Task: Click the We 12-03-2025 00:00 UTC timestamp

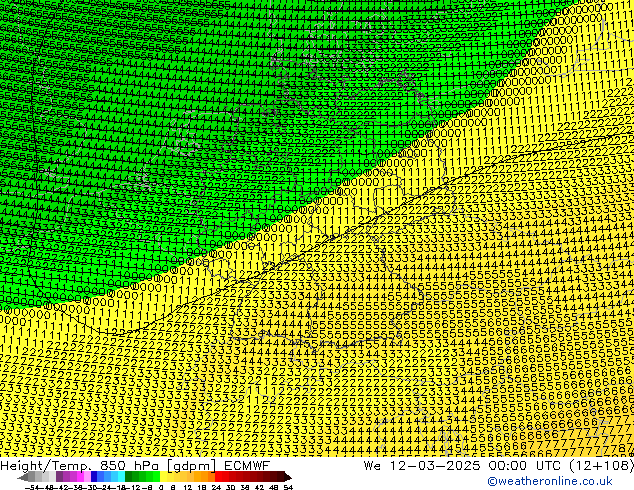Action: coord(499,466)
